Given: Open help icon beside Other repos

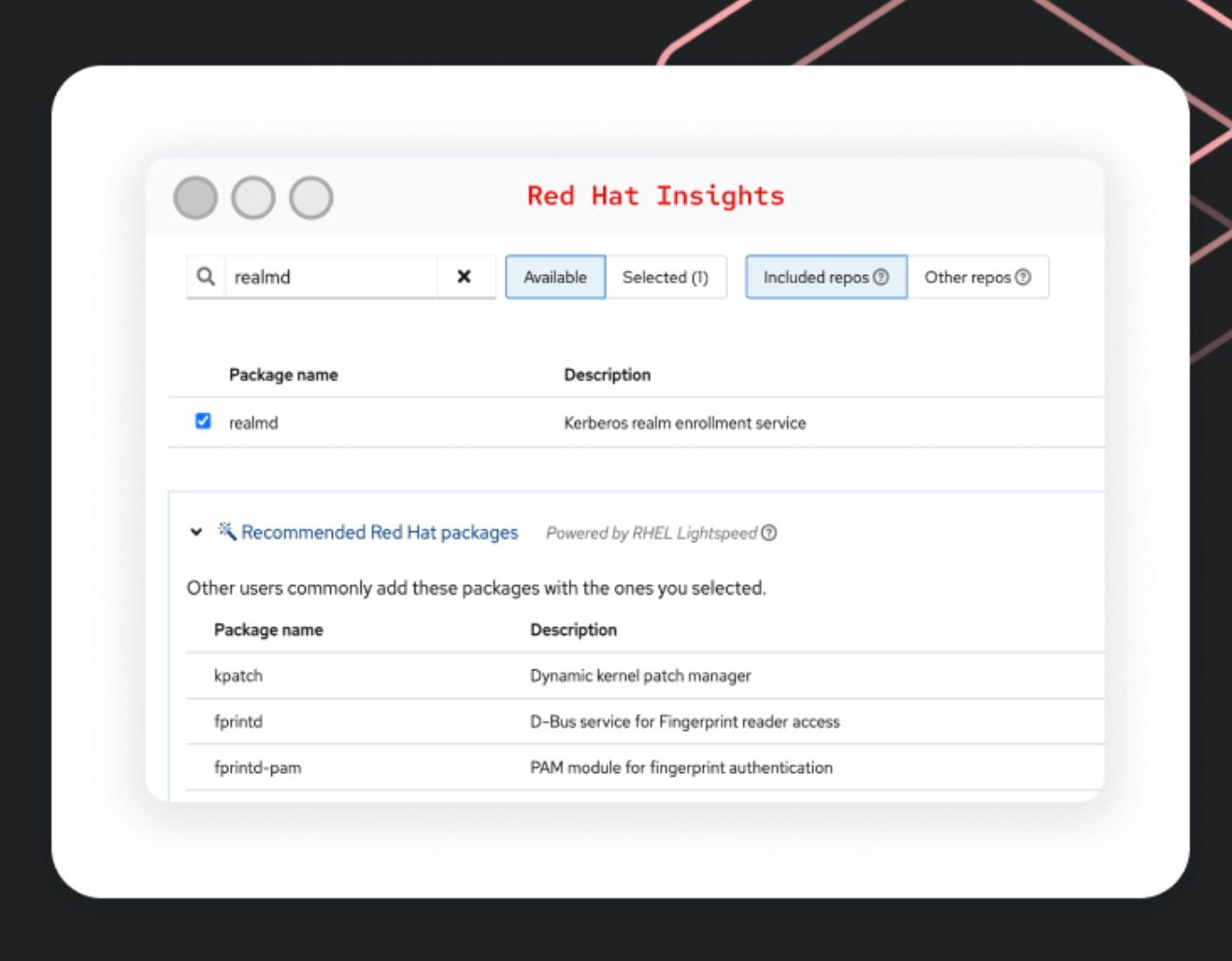Looking at the screenshot, I should 1023,278.
